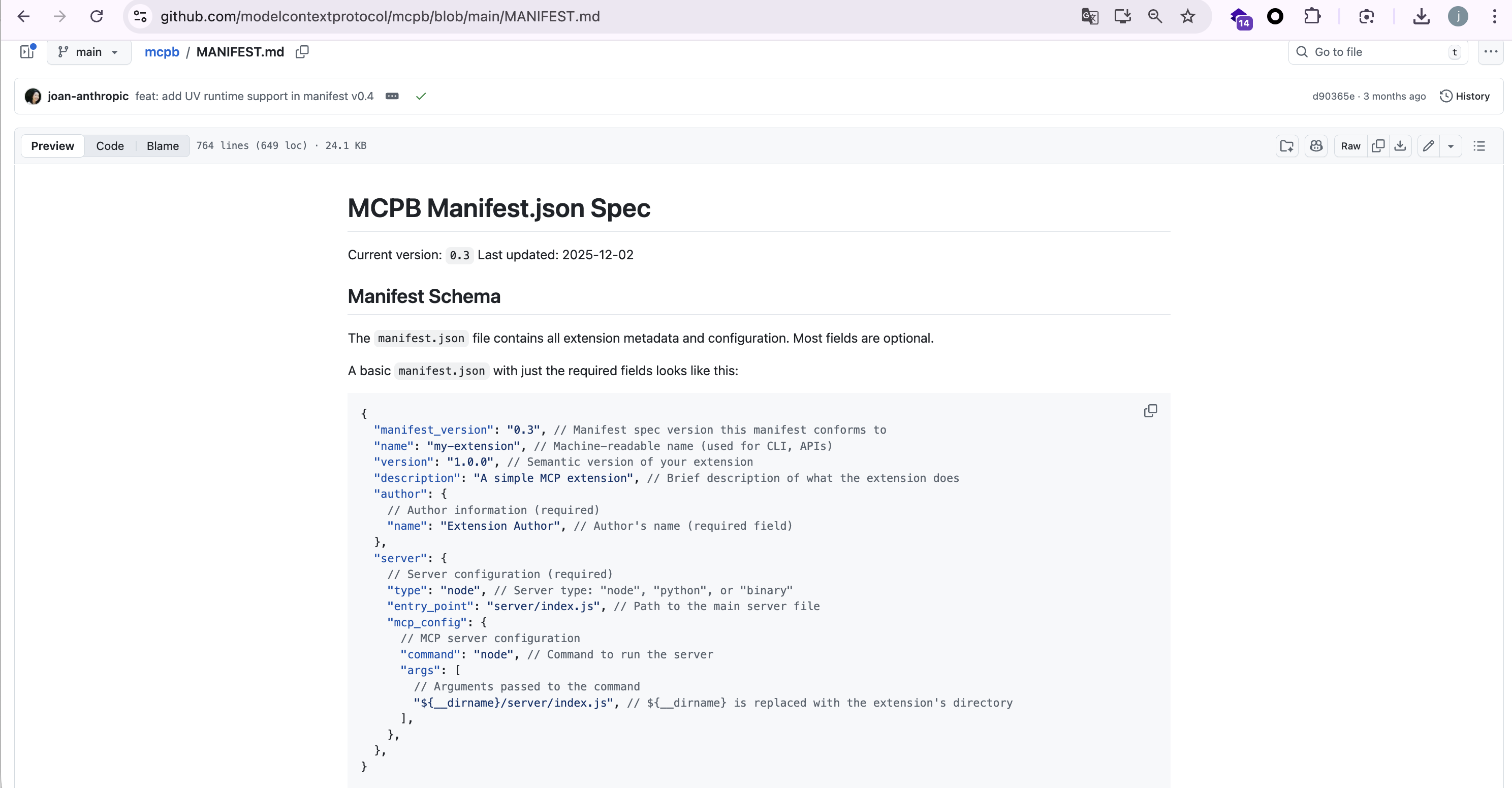This screenshot has height=788, width=1512.
Task: Expand the commit message ellipsis
Action: coord(392,96)
